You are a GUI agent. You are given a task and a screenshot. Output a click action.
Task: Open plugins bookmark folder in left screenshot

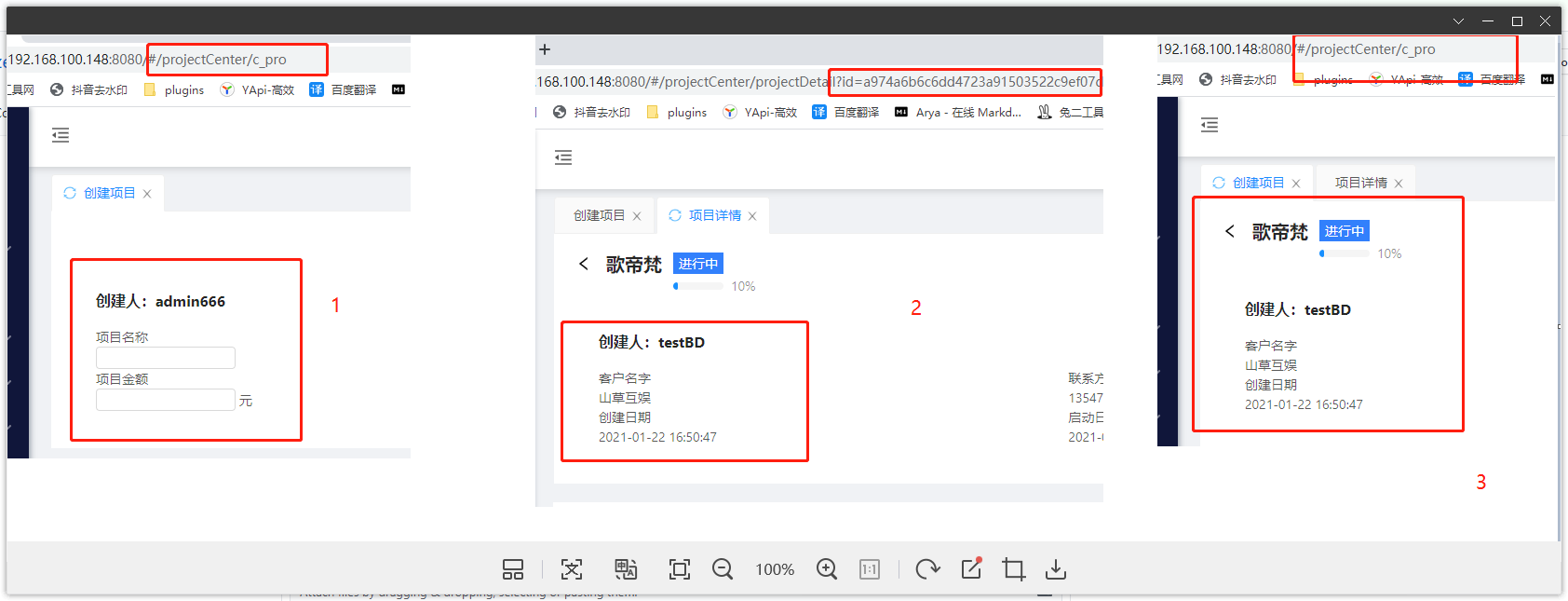click(x=174, y=89)
